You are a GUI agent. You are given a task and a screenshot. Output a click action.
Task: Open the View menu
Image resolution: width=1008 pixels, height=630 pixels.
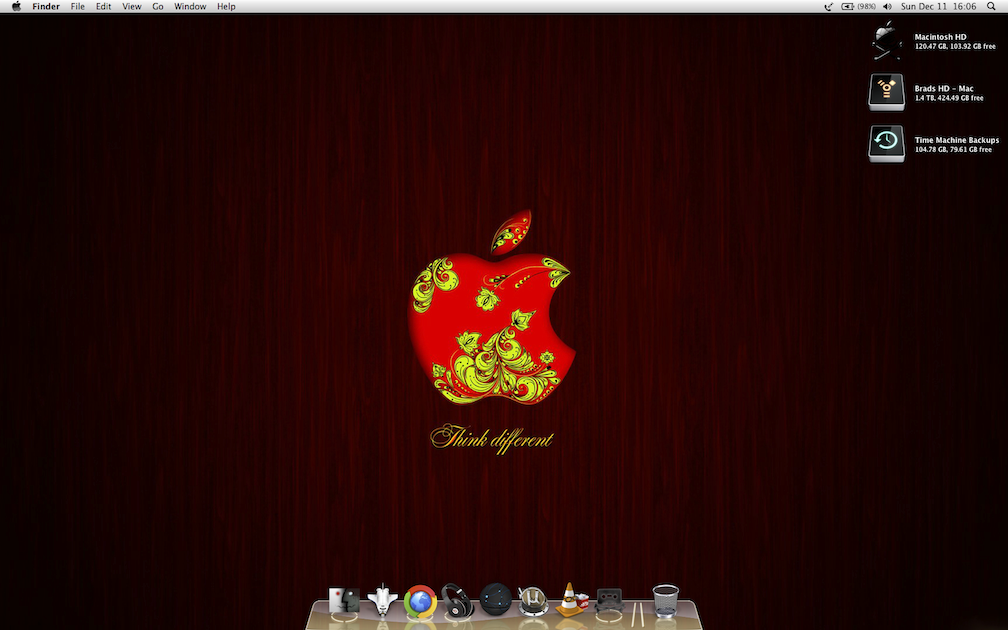pyautogui.click(x=132, y=6)
